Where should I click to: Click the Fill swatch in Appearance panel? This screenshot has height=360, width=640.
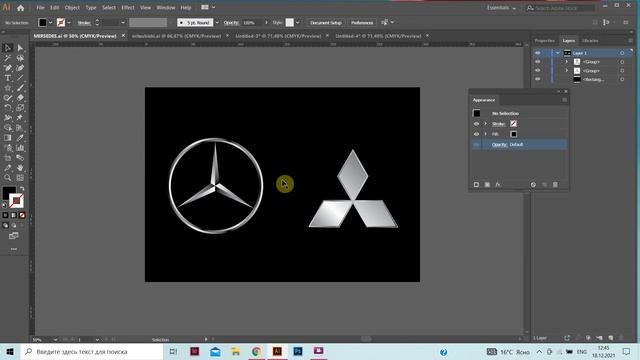[x=513, y=134]
